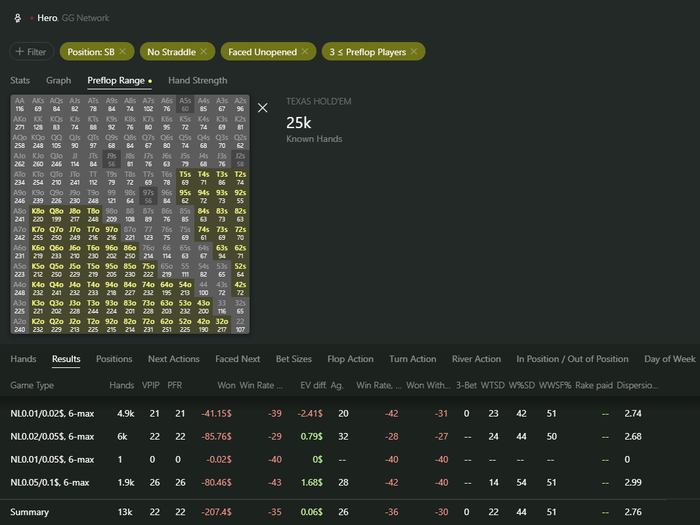Select the NL0.05/0.1$, 6-max row
Screen dimensions: 700x525
coord(350,483)
